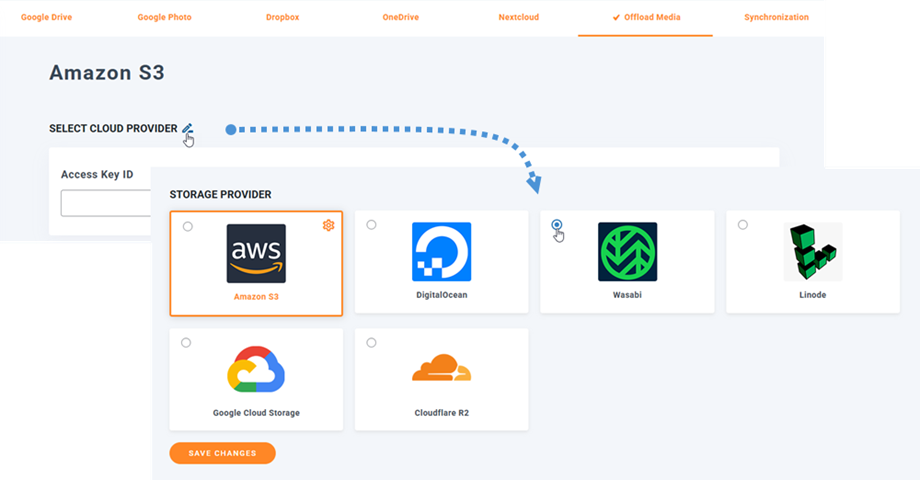Open the gear settings icon on Amazon S3 card
Screen dimensions: 920x480
click(x=328, y=226)
